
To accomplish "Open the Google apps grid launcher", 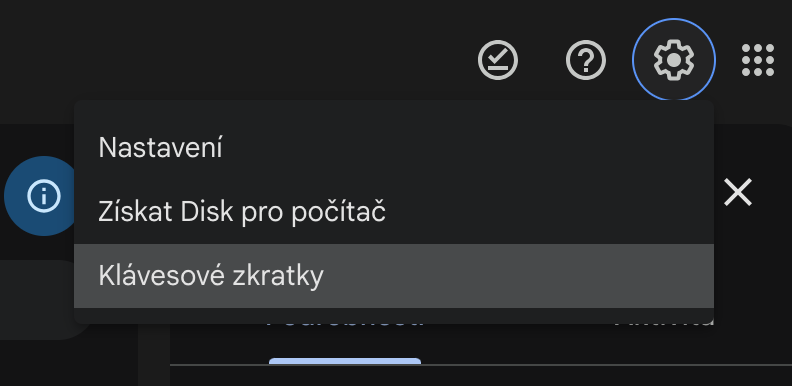I will click(x=758, y=60).
